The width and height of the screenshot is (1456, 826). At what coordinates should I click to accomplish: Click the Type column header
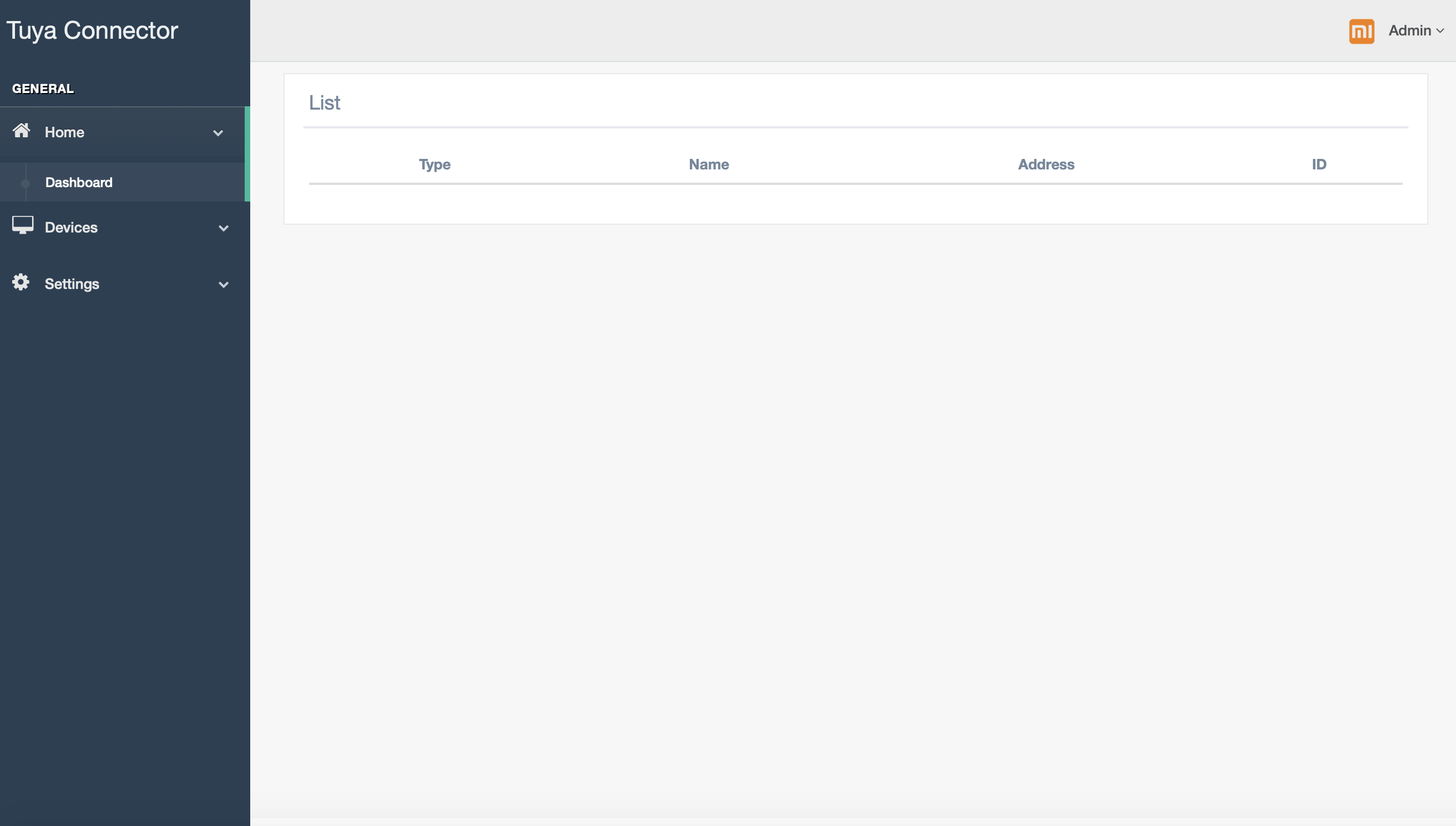click(435, 164)
